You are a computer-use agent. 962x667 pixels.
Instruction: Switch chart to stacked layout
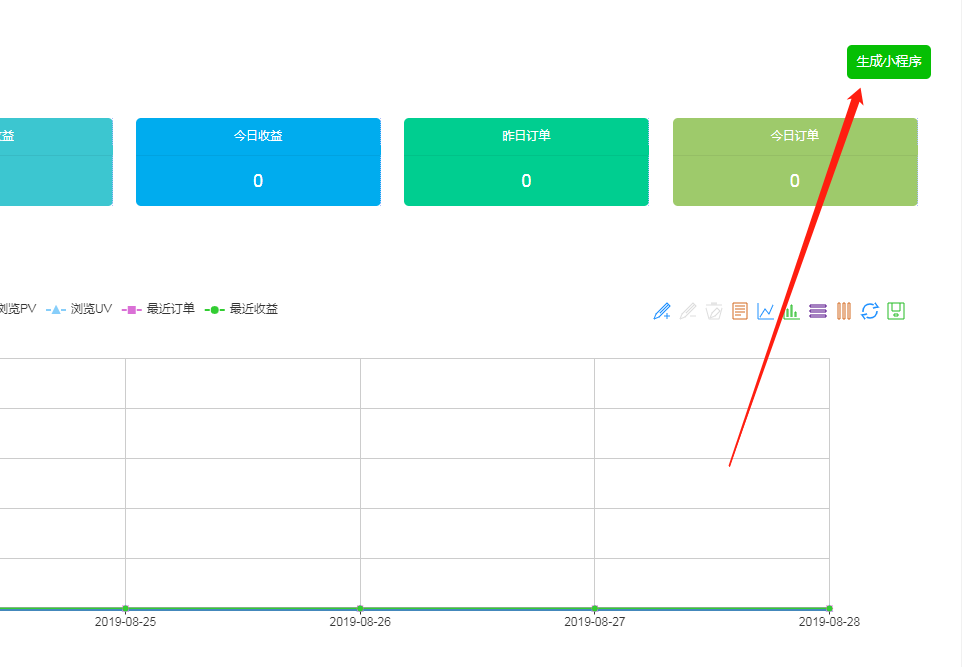818,311
